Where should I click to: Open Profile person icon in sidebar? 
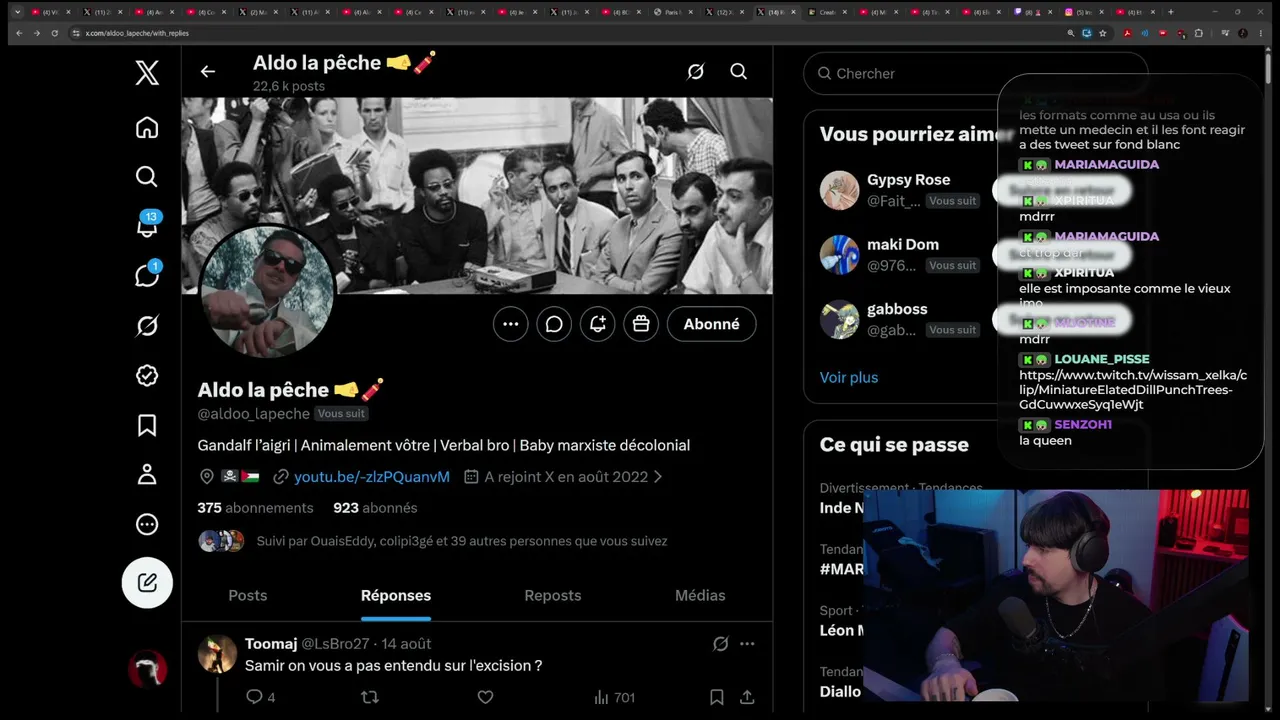pos(147,475)
